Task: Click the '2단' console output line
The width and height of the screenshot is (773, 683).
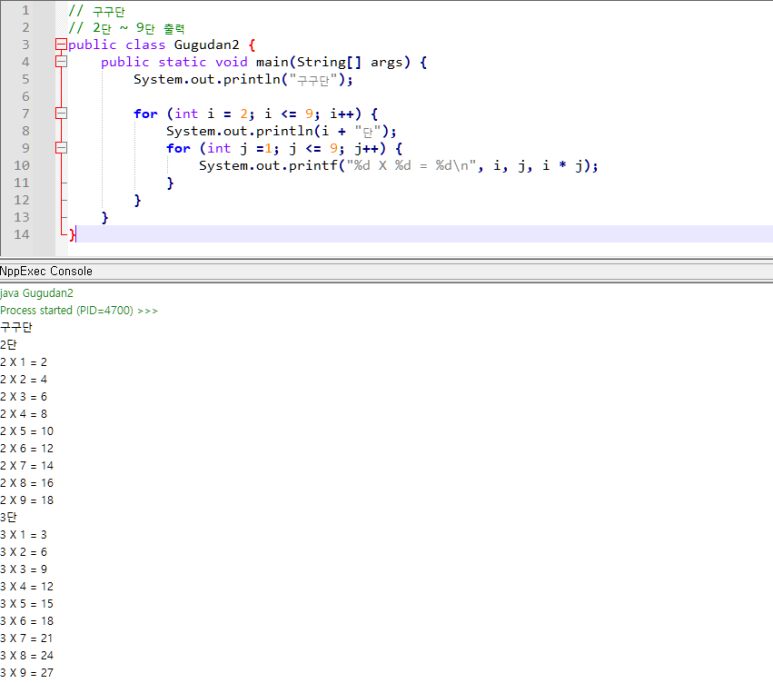Action: point(8,345)
